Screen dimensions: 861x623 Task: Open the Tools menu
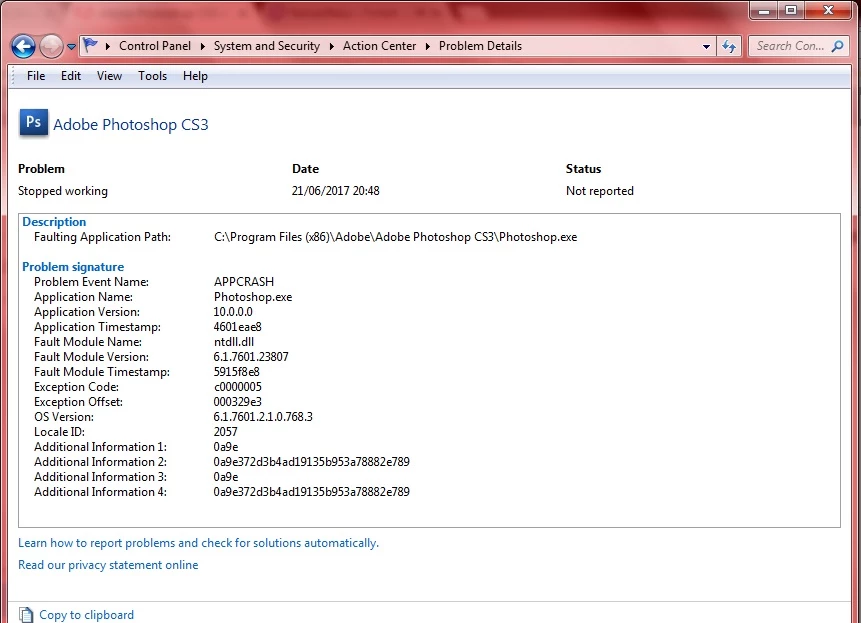tap(152, 76)
